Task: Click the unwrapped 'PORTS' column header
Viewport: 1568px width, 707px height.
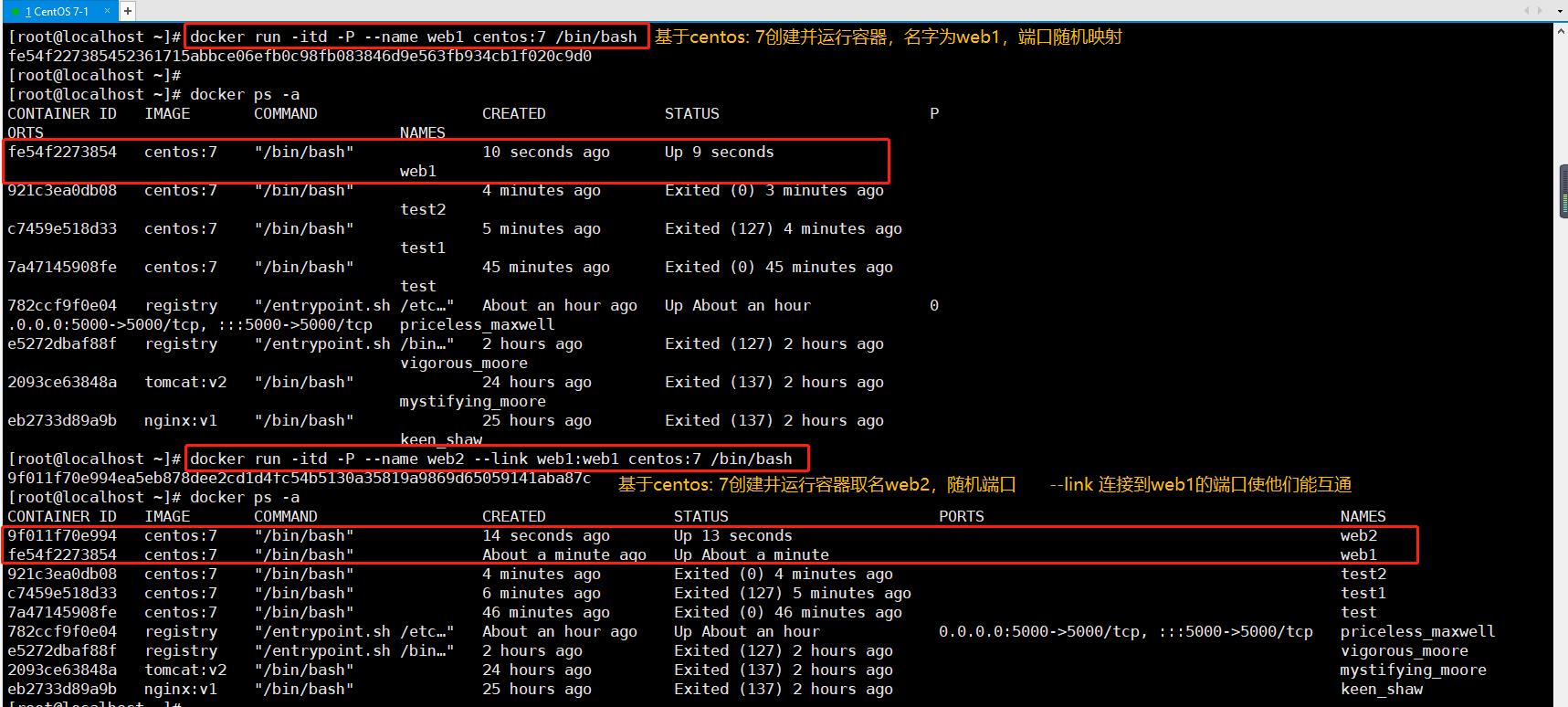Action: [x=962, y=517]
